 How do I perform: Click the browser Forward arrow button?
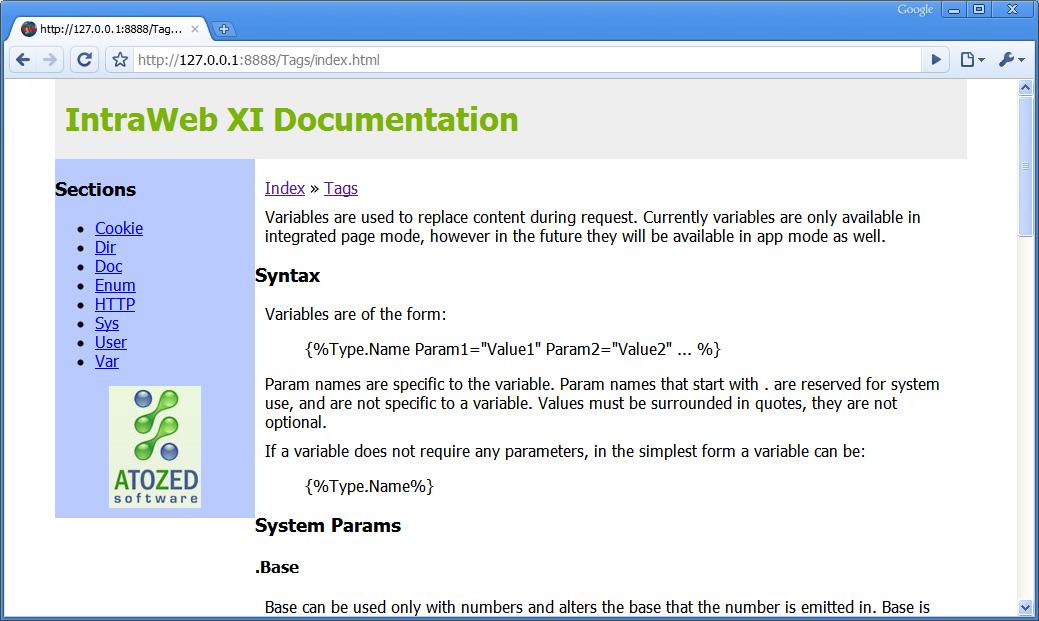50,60
